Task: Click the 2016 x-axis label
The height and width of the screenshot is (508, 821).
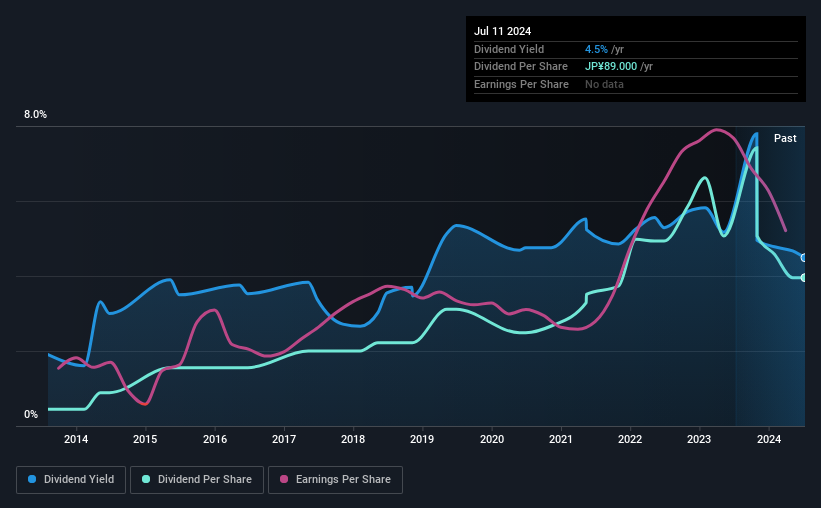Action: pyautogui.click(x=215, y=439)
